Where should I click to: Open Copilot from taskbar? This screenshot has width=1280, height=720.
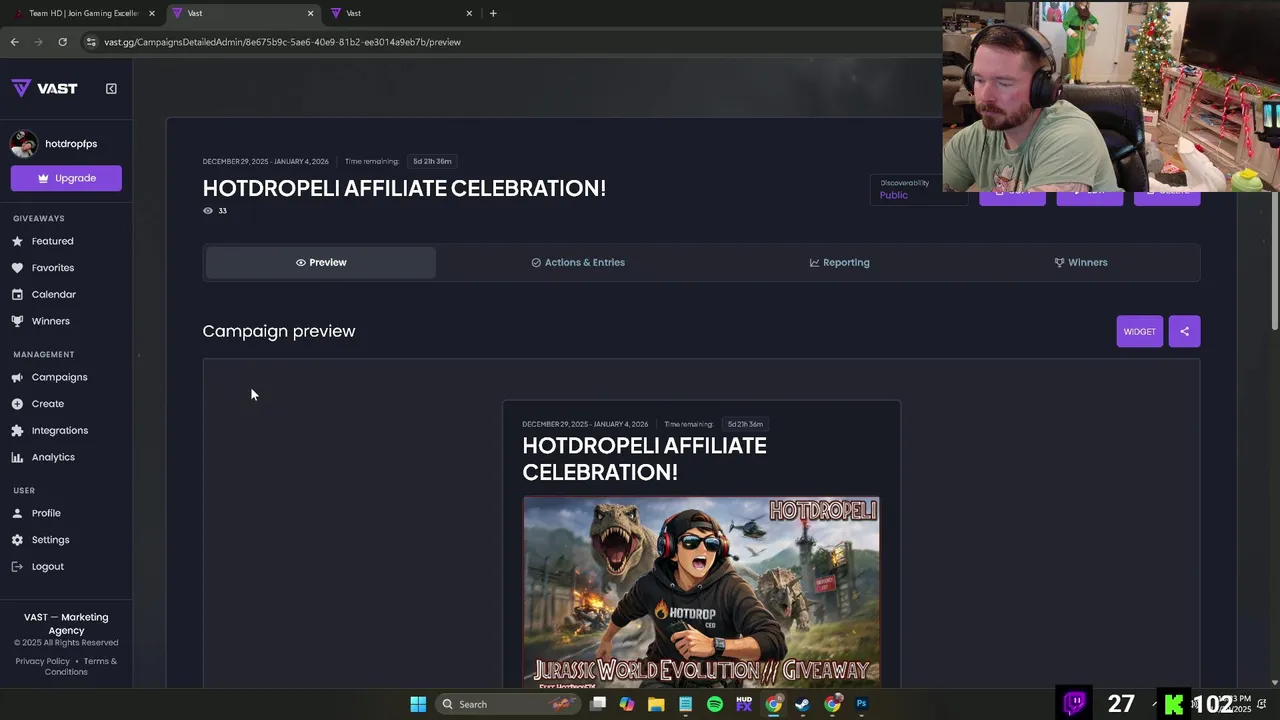pos(627,704)
